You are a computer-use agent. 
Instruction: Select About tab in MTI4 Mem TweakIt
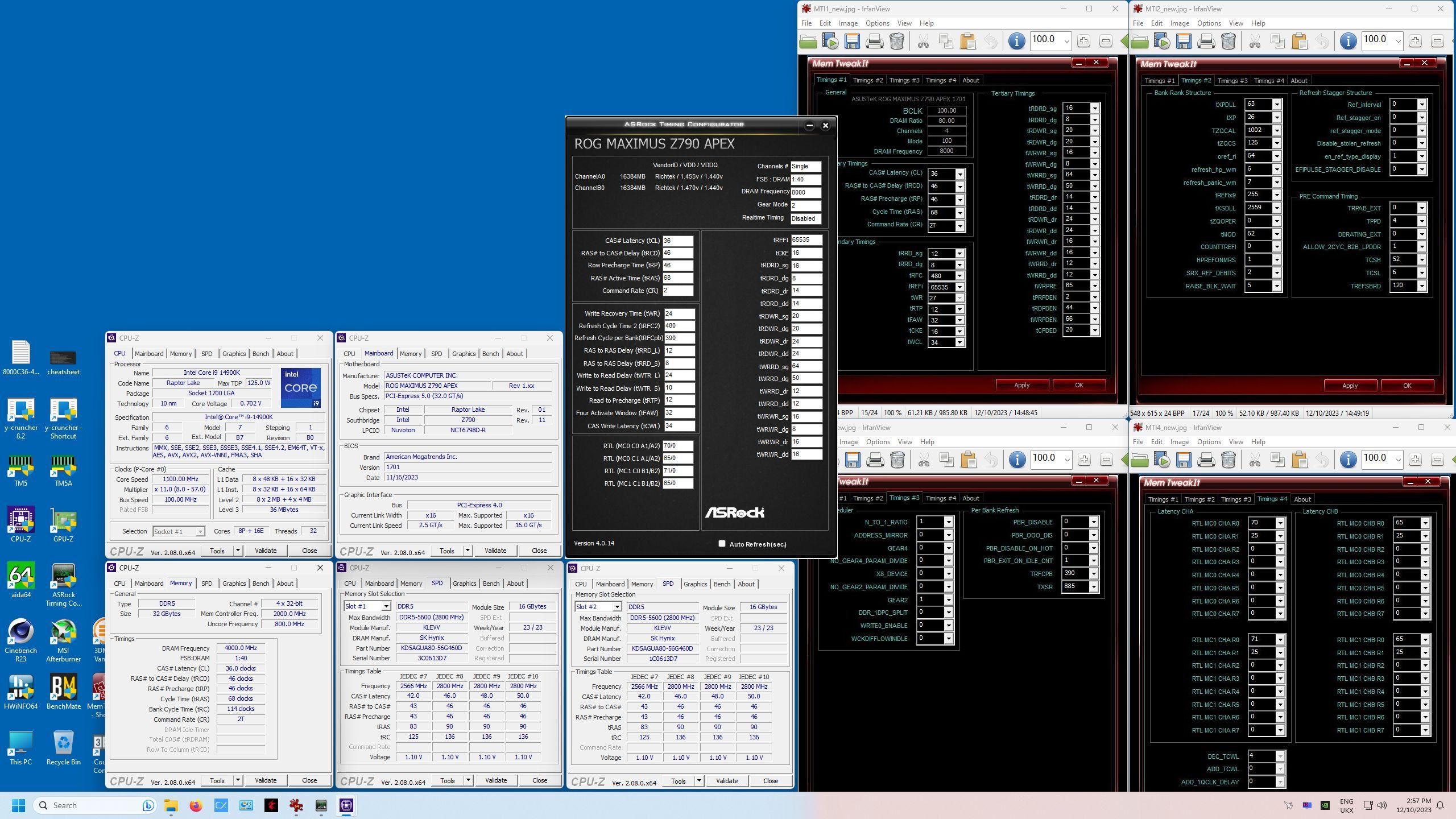(x=1302, y=499)
